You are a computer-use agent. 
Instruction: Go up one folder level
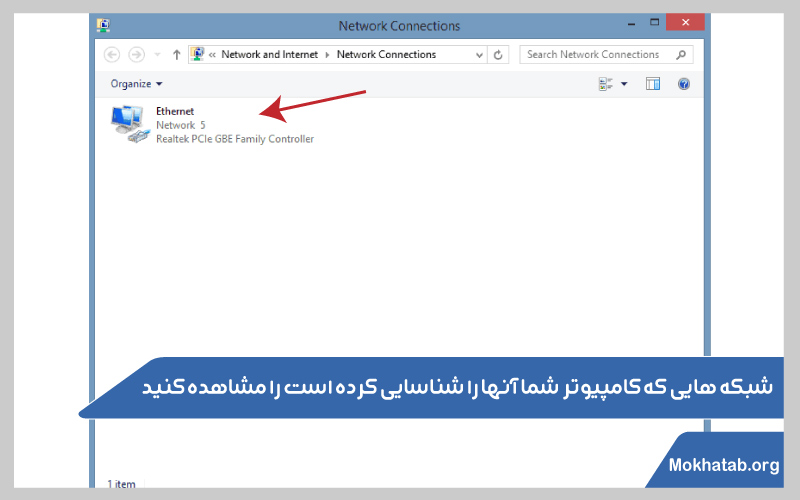177,55
